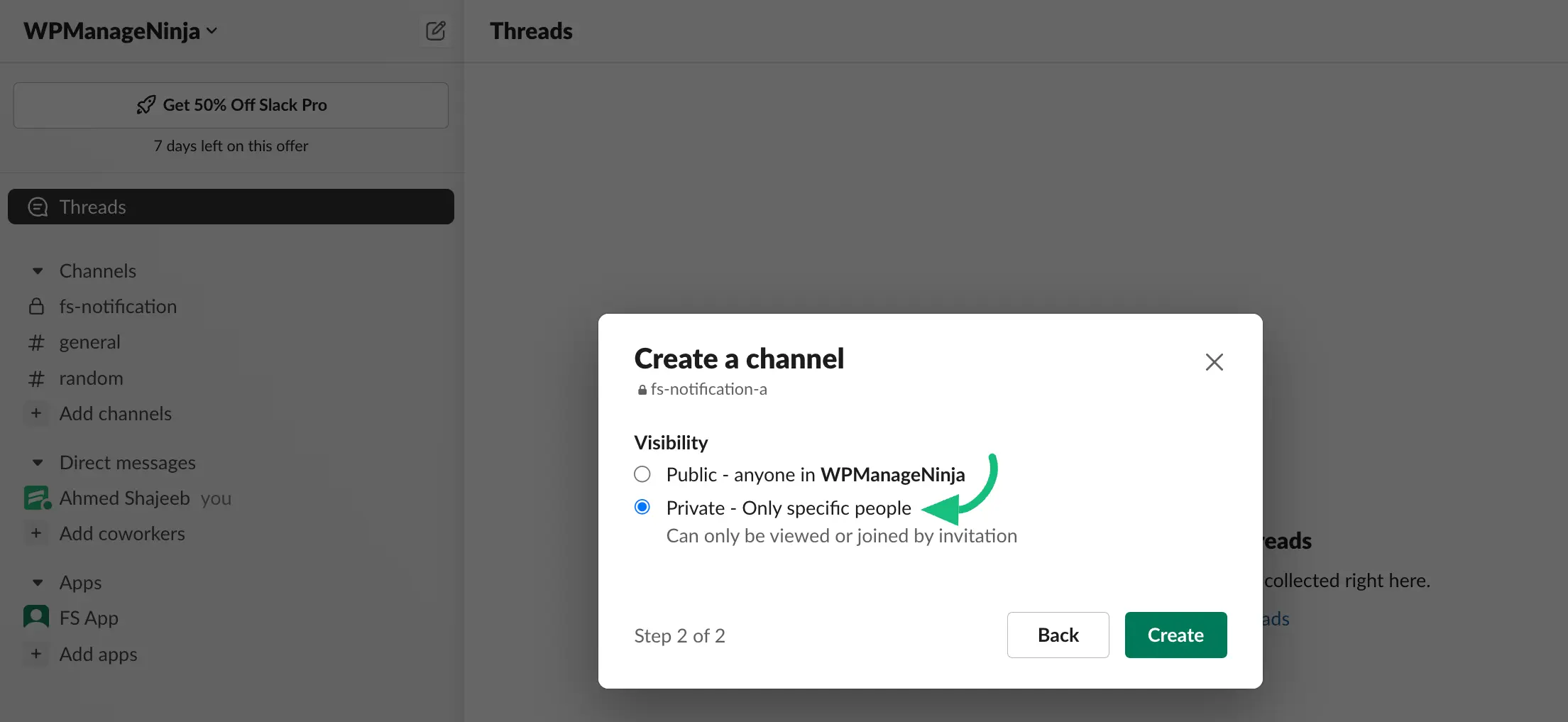Click Ahmed Shajeeb's avatar icon
This screenshot has width=1568, height=722.
click(36, 498)
